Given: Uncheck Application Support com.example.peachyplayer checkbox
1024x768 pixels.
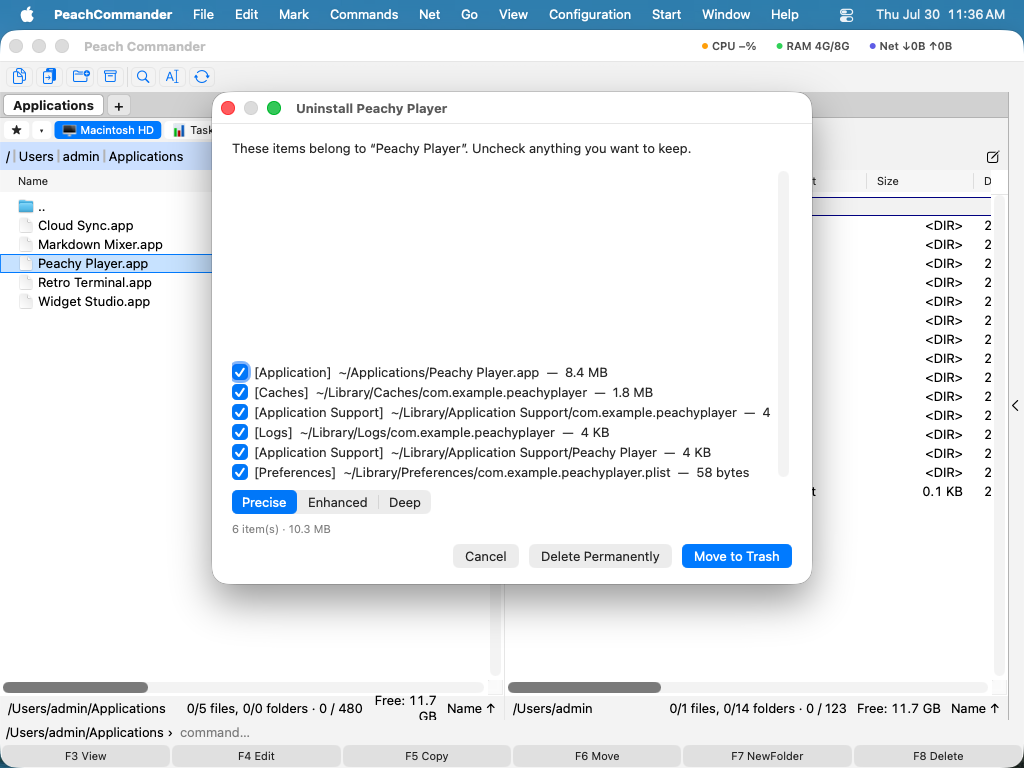Looking at the screenshot, I should coord(240,413).
